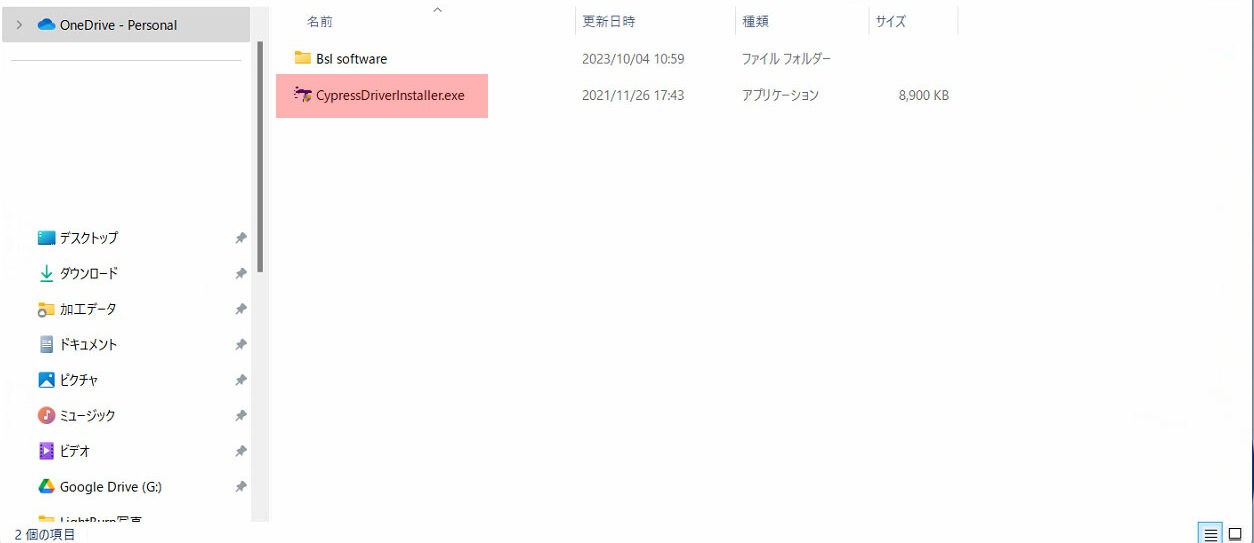This screenshot has width=1254, height=543.
Task: Open ビデオ in quick access
Action: tap(75, 451)
